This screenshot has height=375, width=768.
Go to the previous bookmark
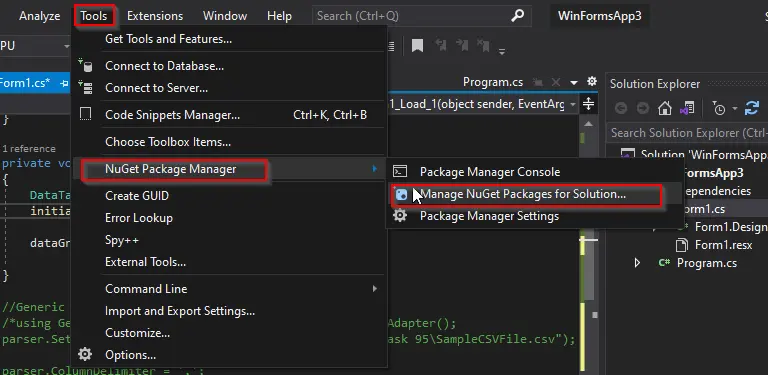coord(441,46)
